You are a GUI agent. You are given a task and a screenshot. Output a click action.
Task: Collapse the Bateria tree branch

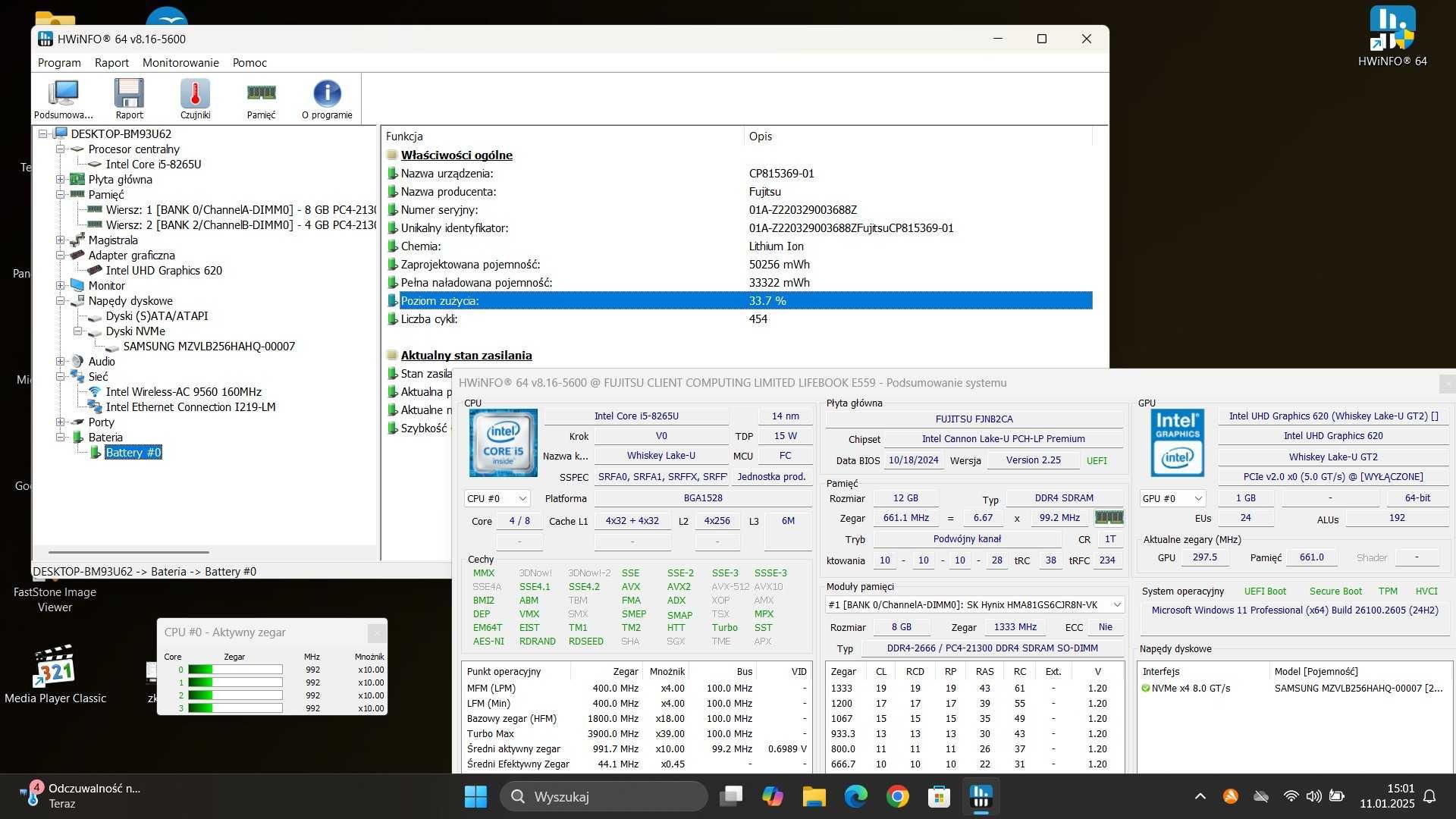coord(60,438)
